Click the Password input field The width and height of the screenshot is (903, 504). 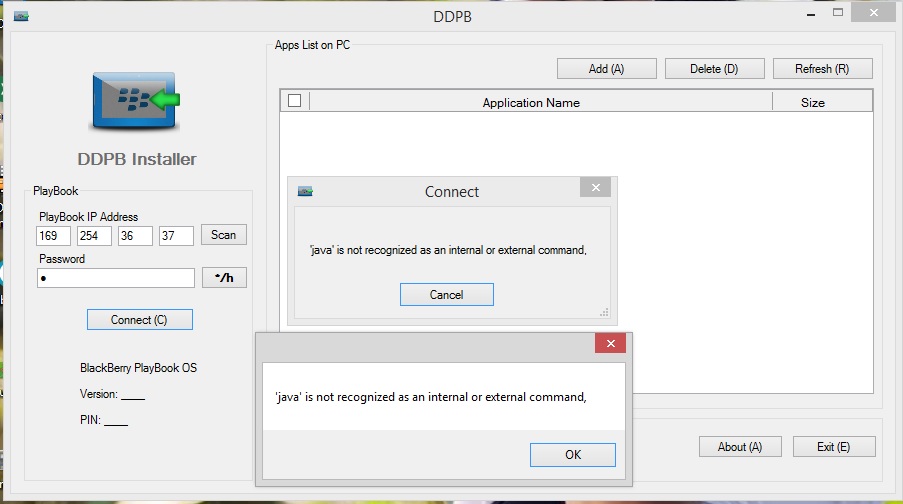(115, 278)
